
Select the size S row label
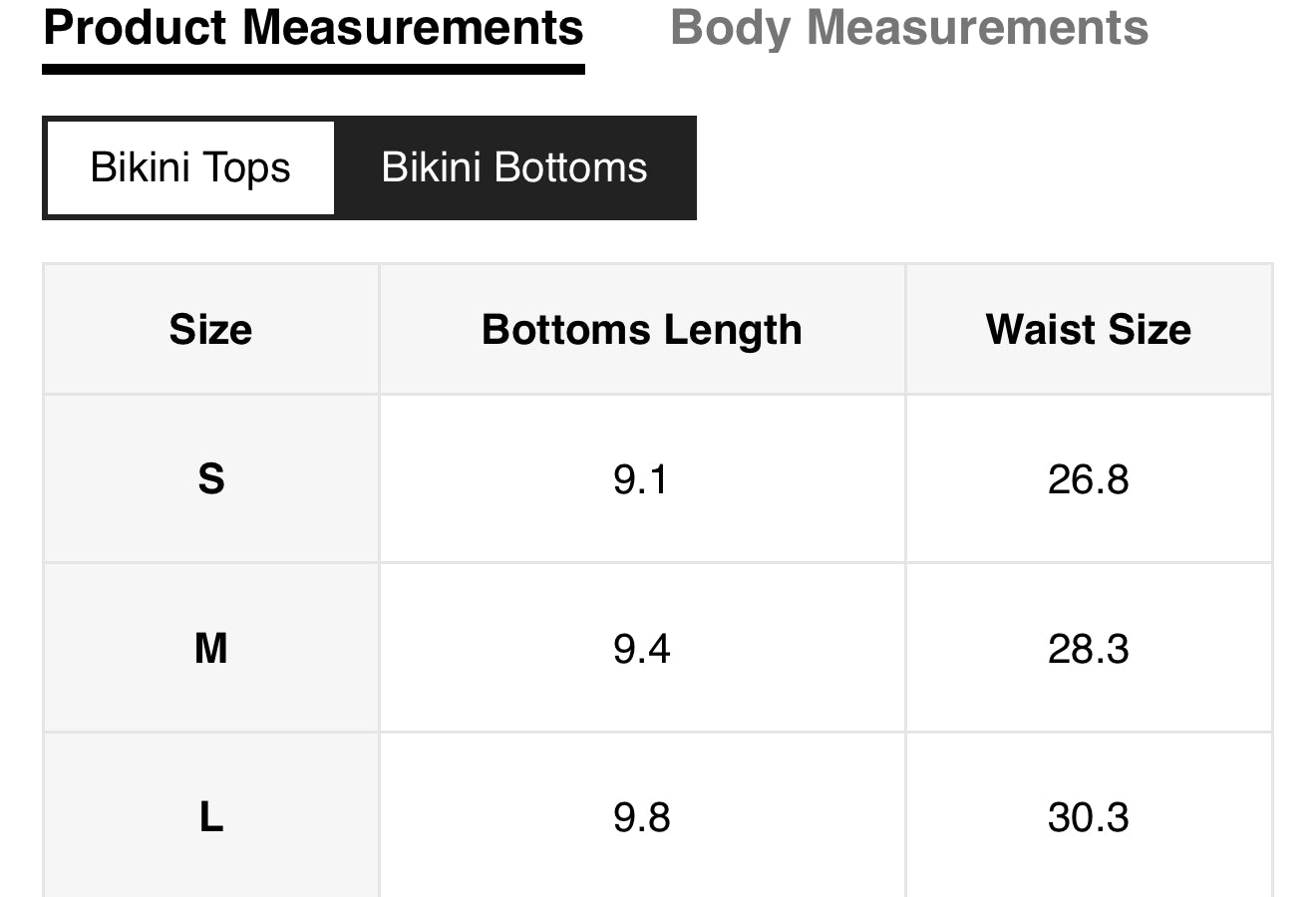pos(210,479)
